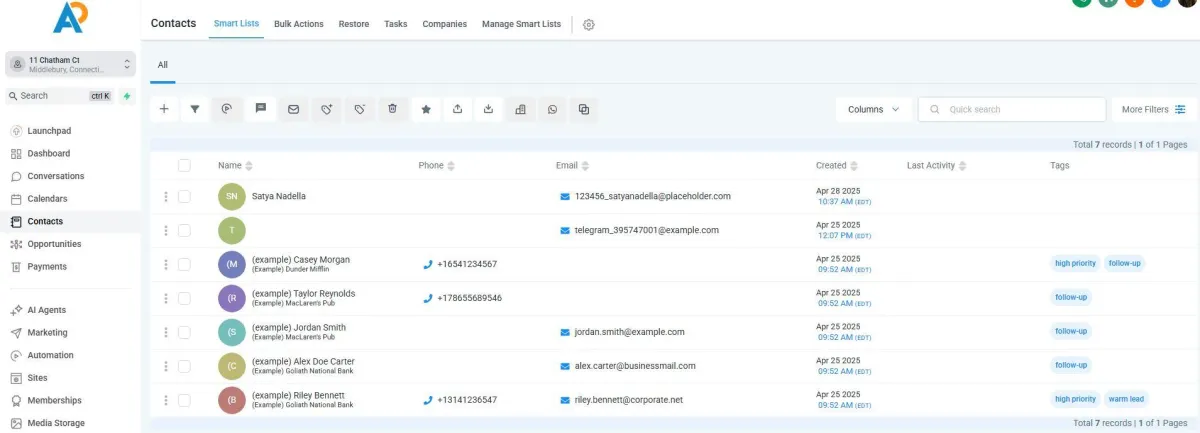Screen dimensions: 1200x433
Task: Check the box for Satya Nadella
Action: 184,197
